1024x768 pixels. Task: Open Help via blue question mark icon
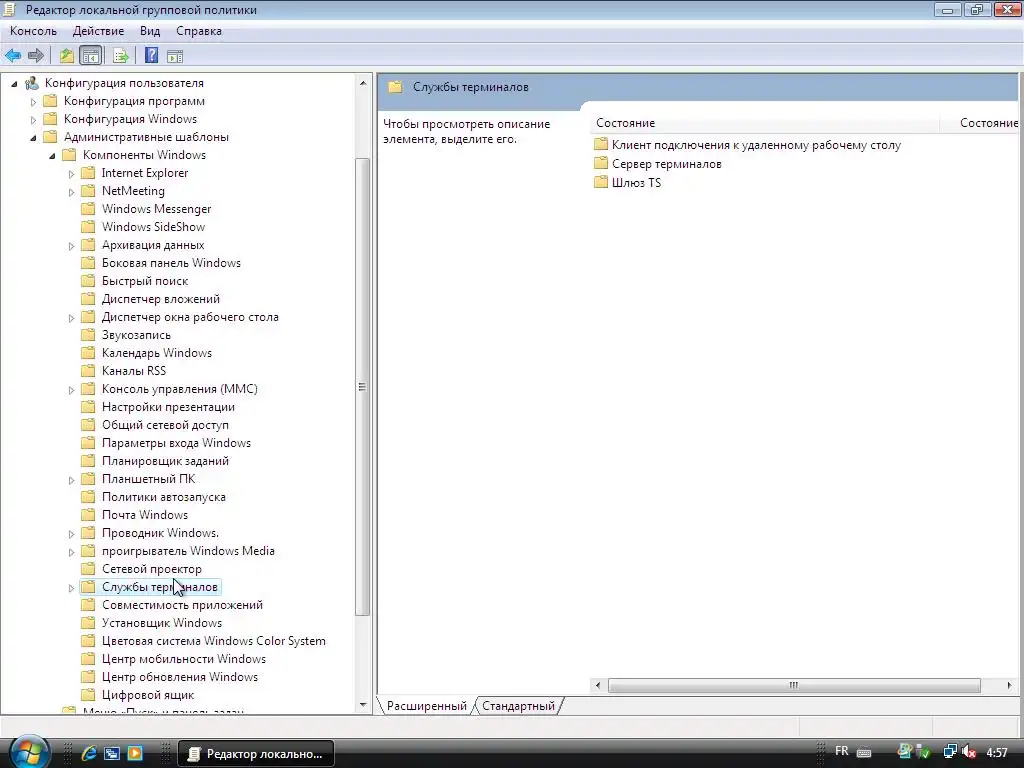click(x=152, y=56)
